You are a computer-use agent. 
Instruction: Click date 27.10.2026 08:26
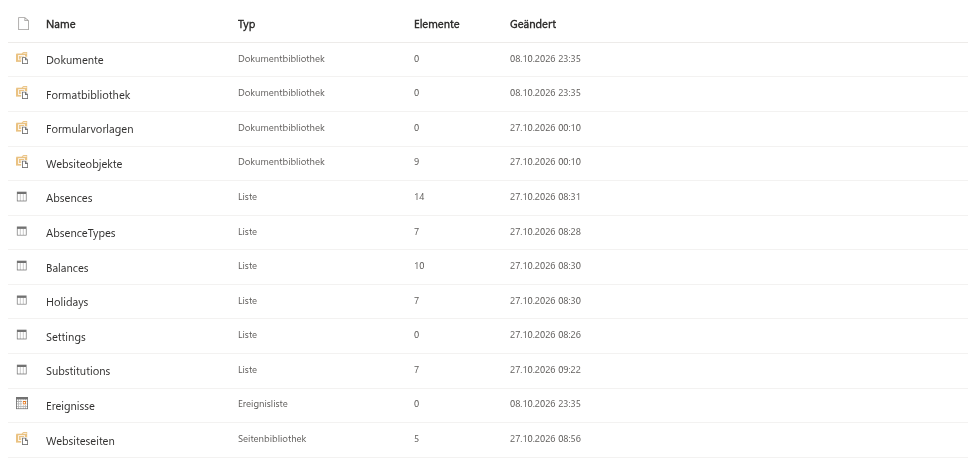pos(545,335)
